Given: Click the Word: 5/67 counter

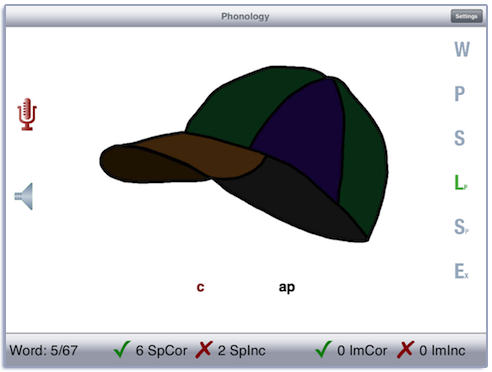Looking at the screenshot, I should pyautogui.click(x=44, y=350).
